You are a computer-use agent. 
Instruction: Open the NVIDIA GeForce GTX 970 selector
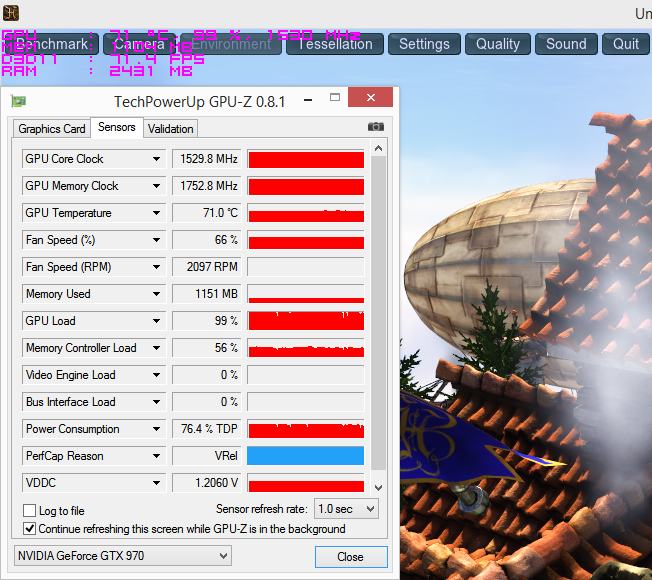(x=123, y=556)
